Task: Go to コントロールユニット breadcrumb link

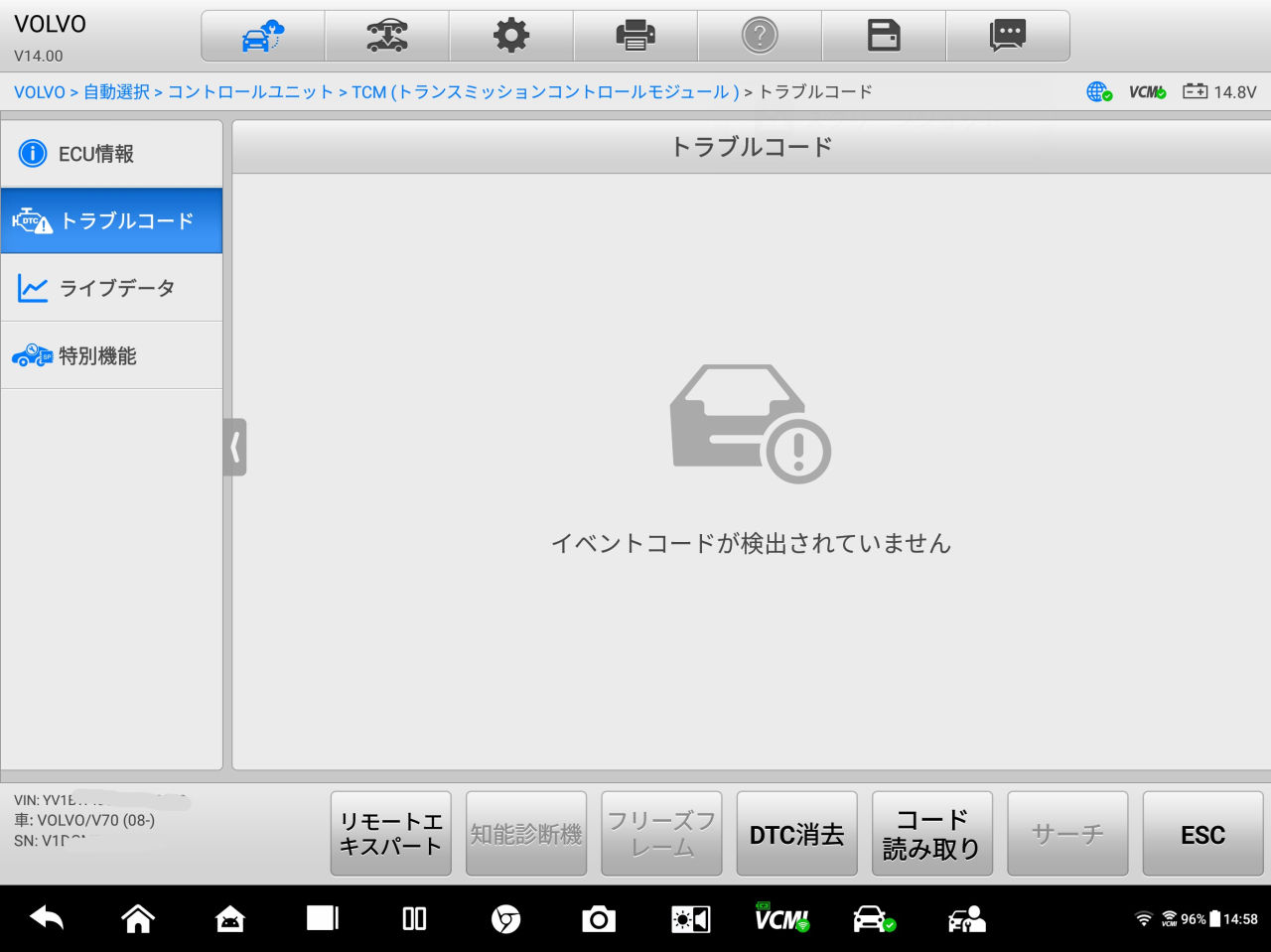Action: point(250,92)
